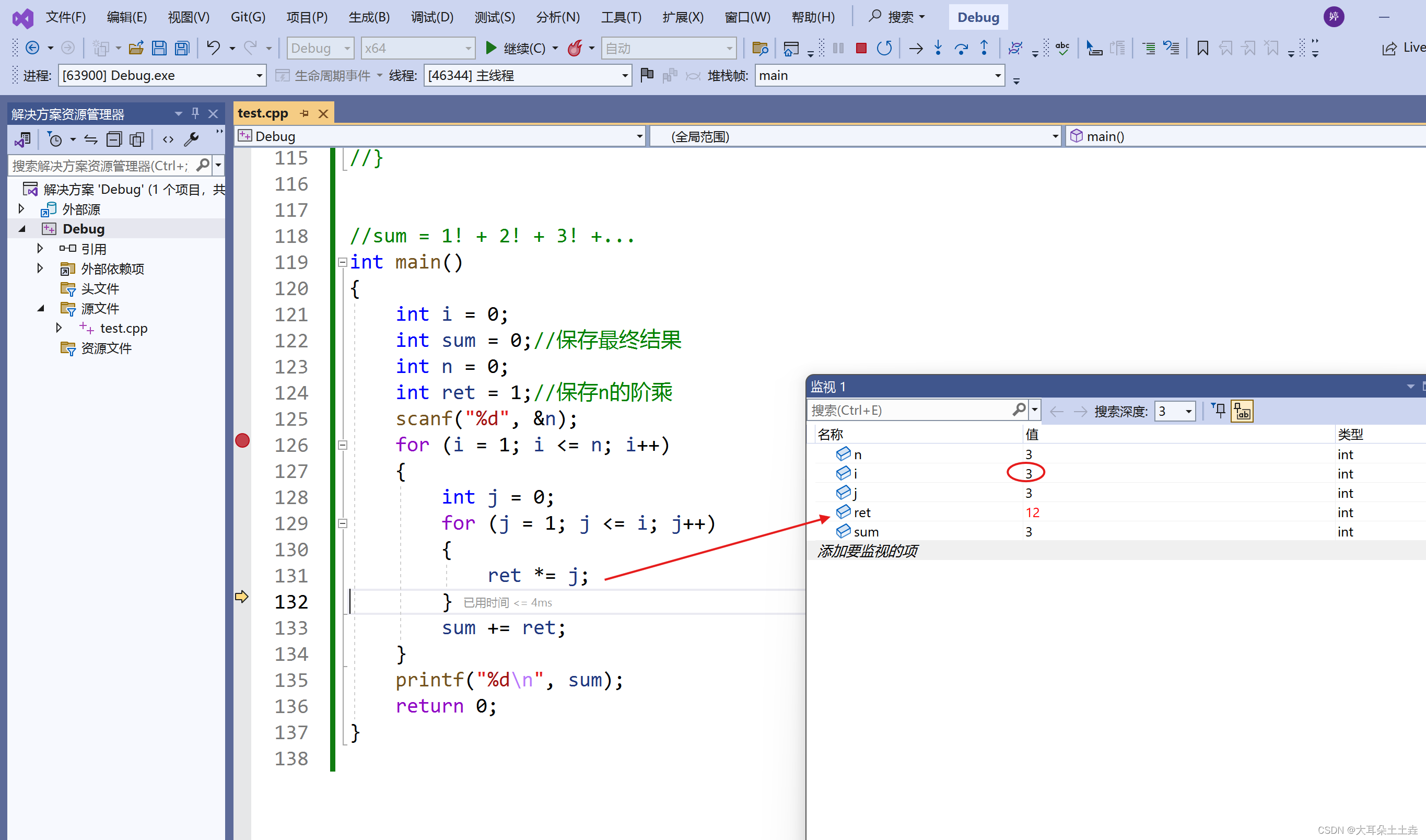This screenshot has height=840, width=1426.
Task: Click Pending Changes Filter clock icon
Action: pyautogui.click(x=55, y=139)
